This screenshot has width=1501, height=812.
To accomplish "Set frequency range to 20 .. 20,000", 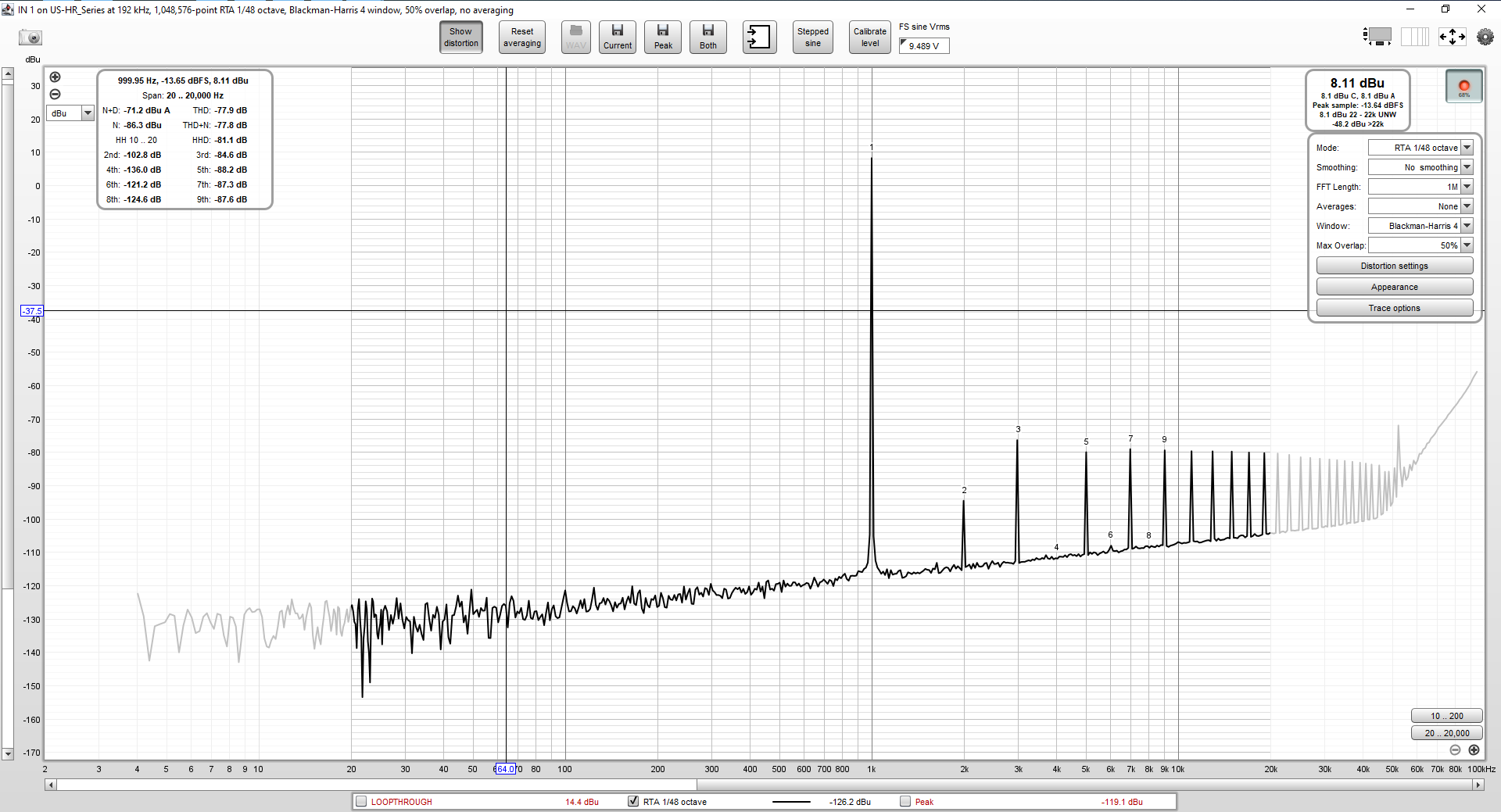I will [1446, 733].
